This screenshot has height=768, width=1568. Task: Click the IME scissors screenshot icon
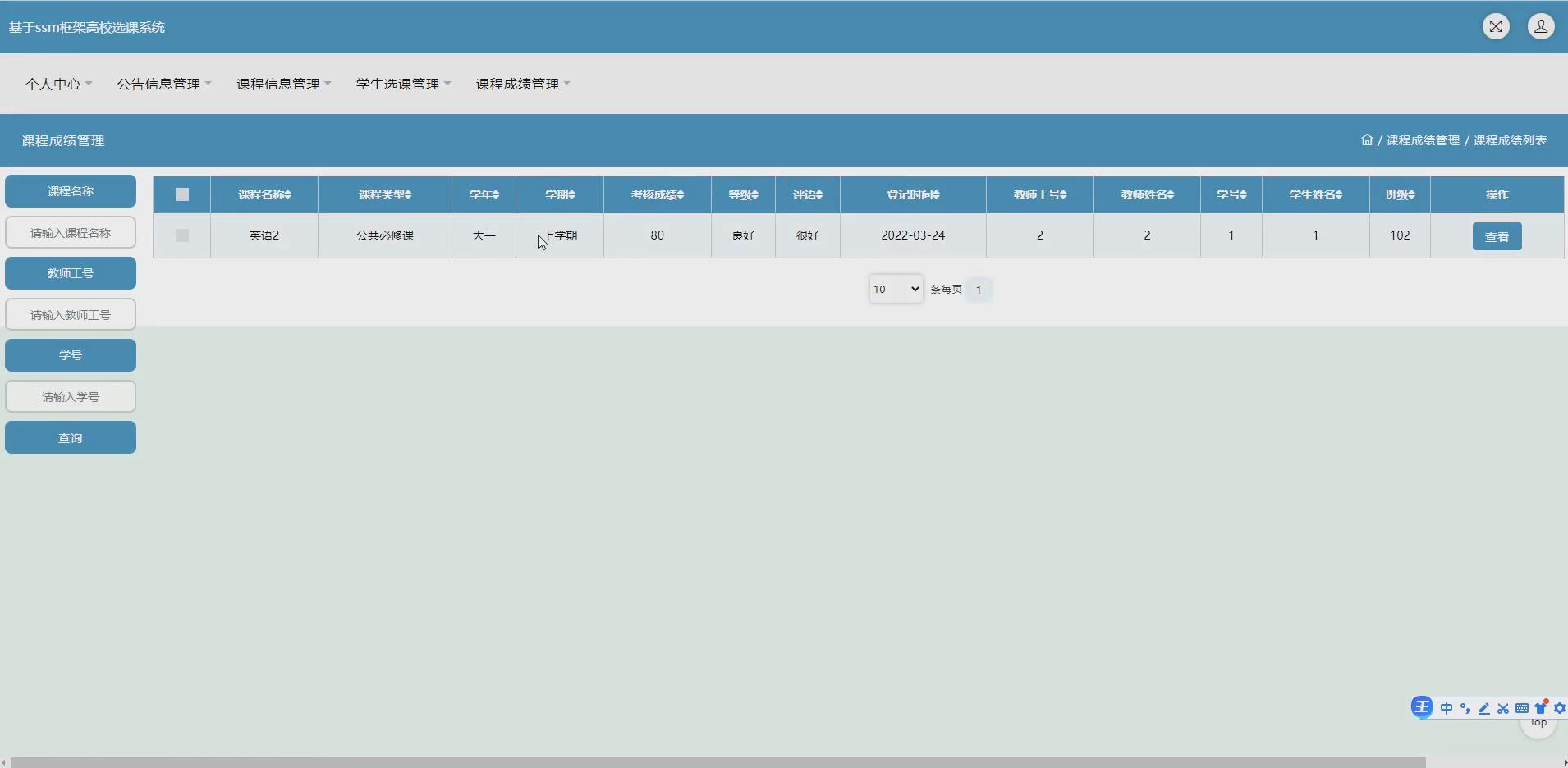pyautogui.click(x=1503, y=708)
